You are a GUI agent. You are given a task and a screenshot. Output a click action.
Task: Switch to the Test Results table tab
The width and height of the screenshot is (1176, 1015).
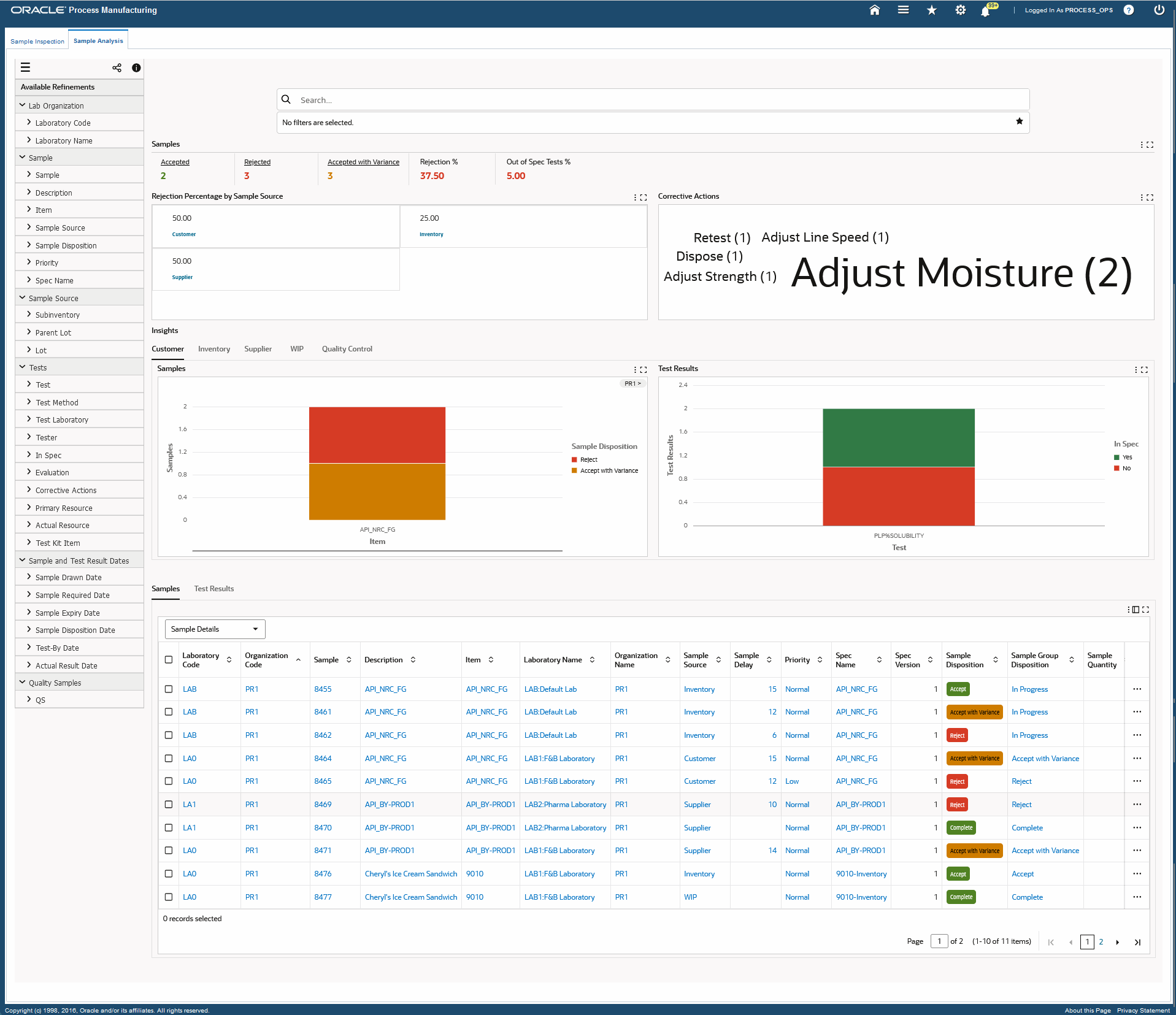(x=214, y=589)
